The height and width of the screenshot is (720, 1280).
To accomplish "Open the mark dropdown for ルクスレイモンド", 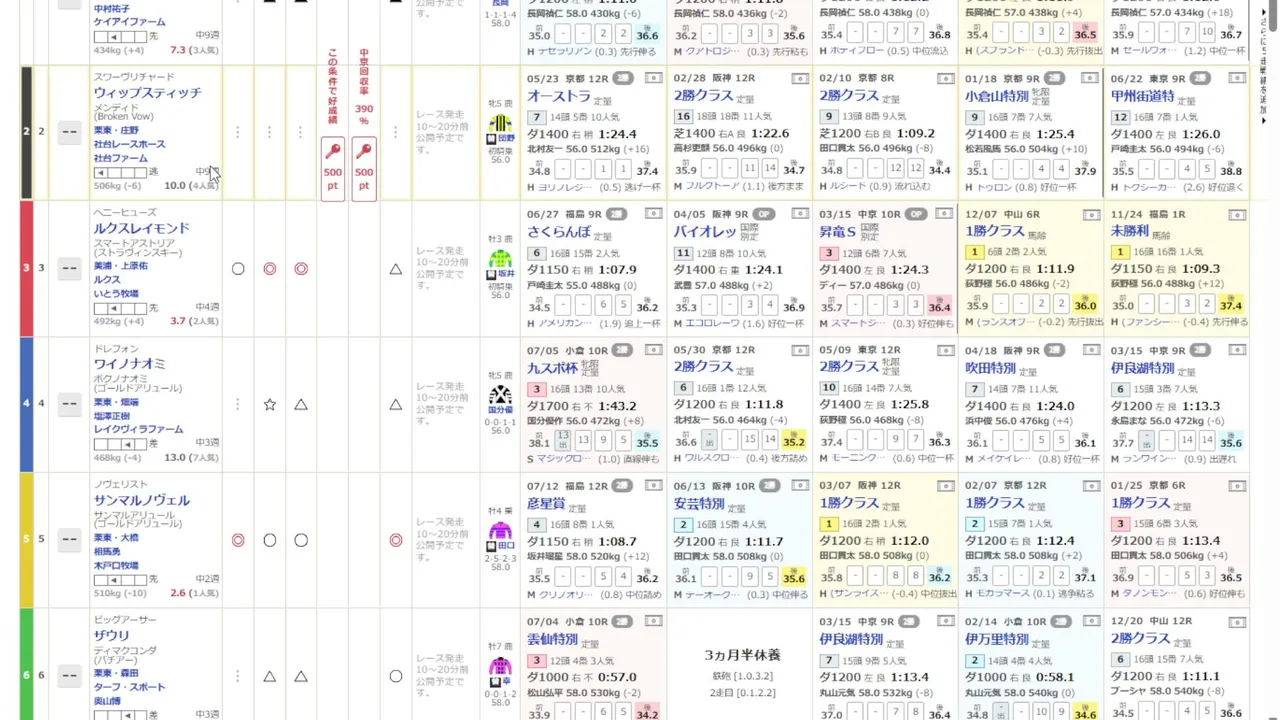I will point(69,268).
